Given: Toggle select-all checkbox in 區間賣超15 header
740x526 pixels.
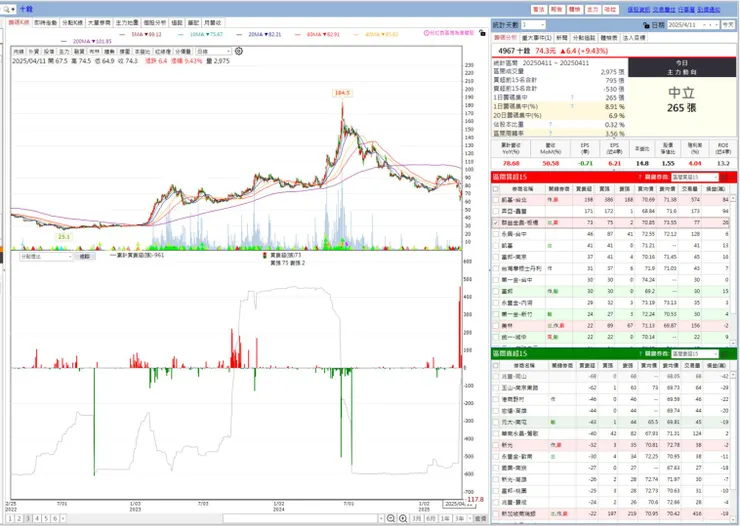Looking at the screenshot, I should click(x=496, y=366).
